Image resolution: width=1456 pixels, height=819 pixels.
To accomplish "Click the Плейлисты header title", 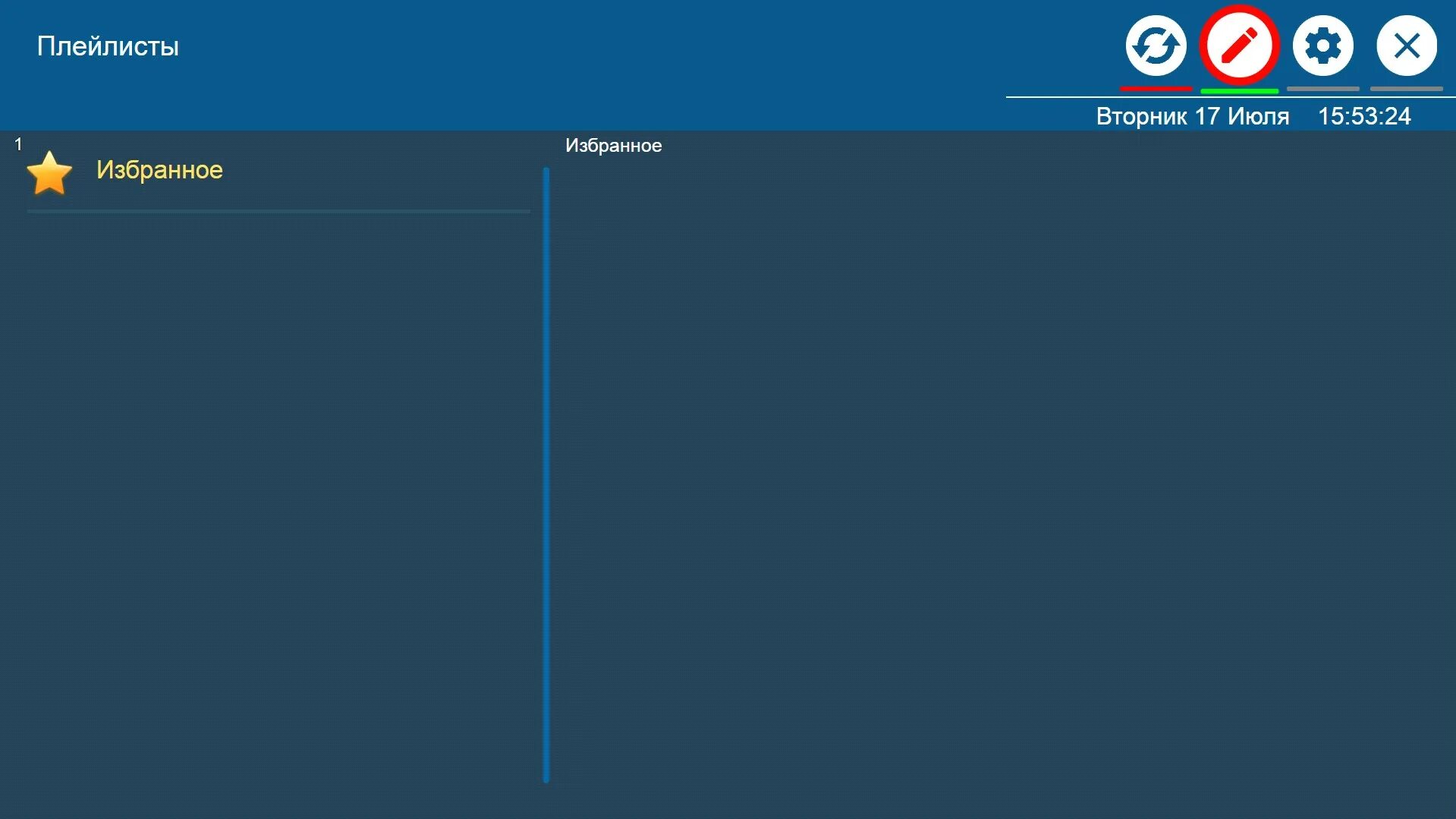I will [x=108, y=46].
